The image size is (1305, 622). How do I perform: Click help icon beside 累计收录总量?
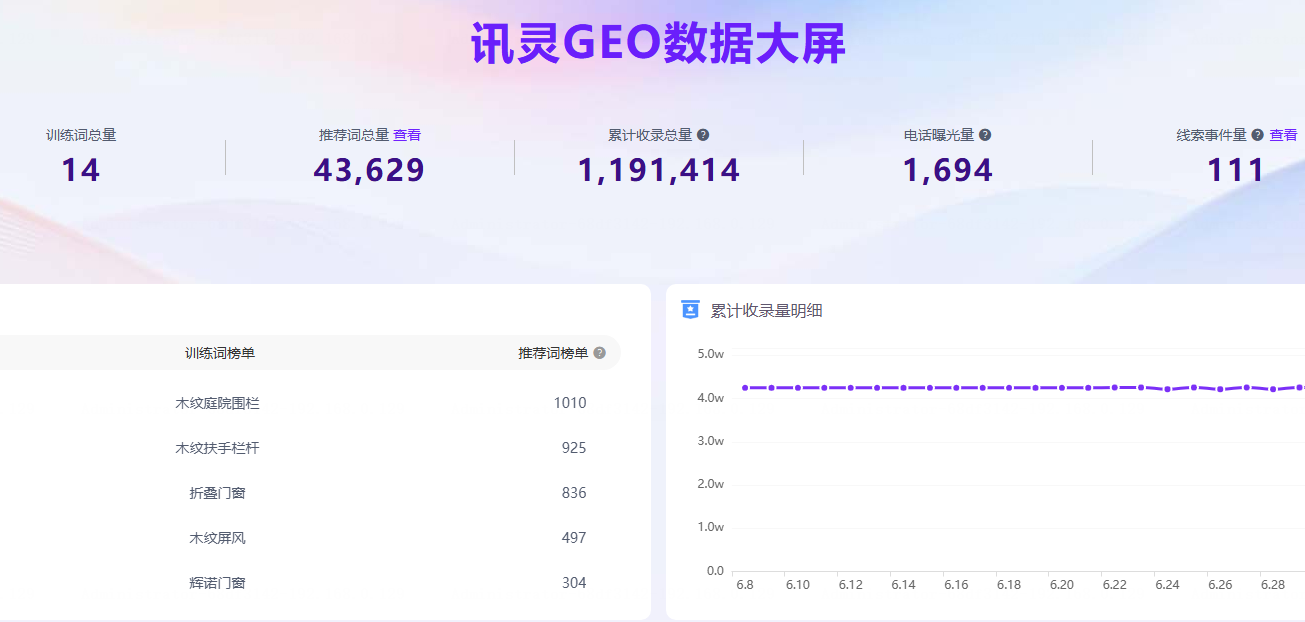pos(703,135)
